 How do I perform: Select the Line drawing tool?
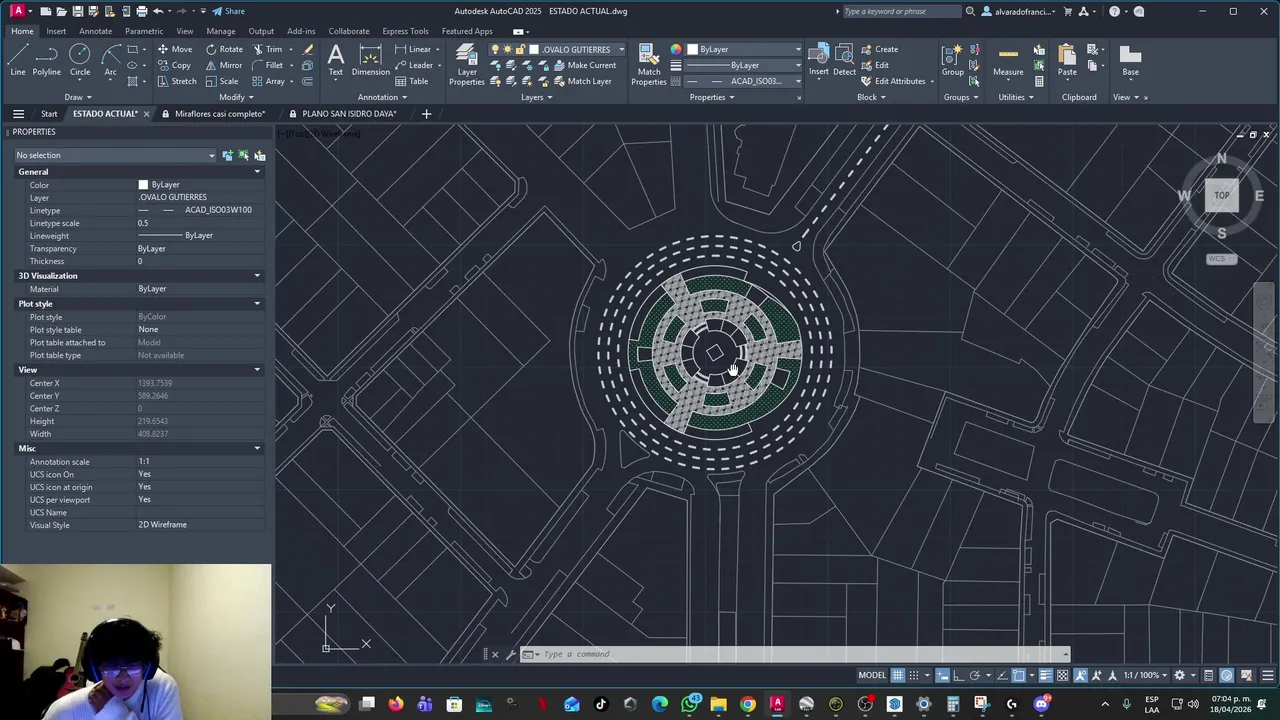pos(17,60)
